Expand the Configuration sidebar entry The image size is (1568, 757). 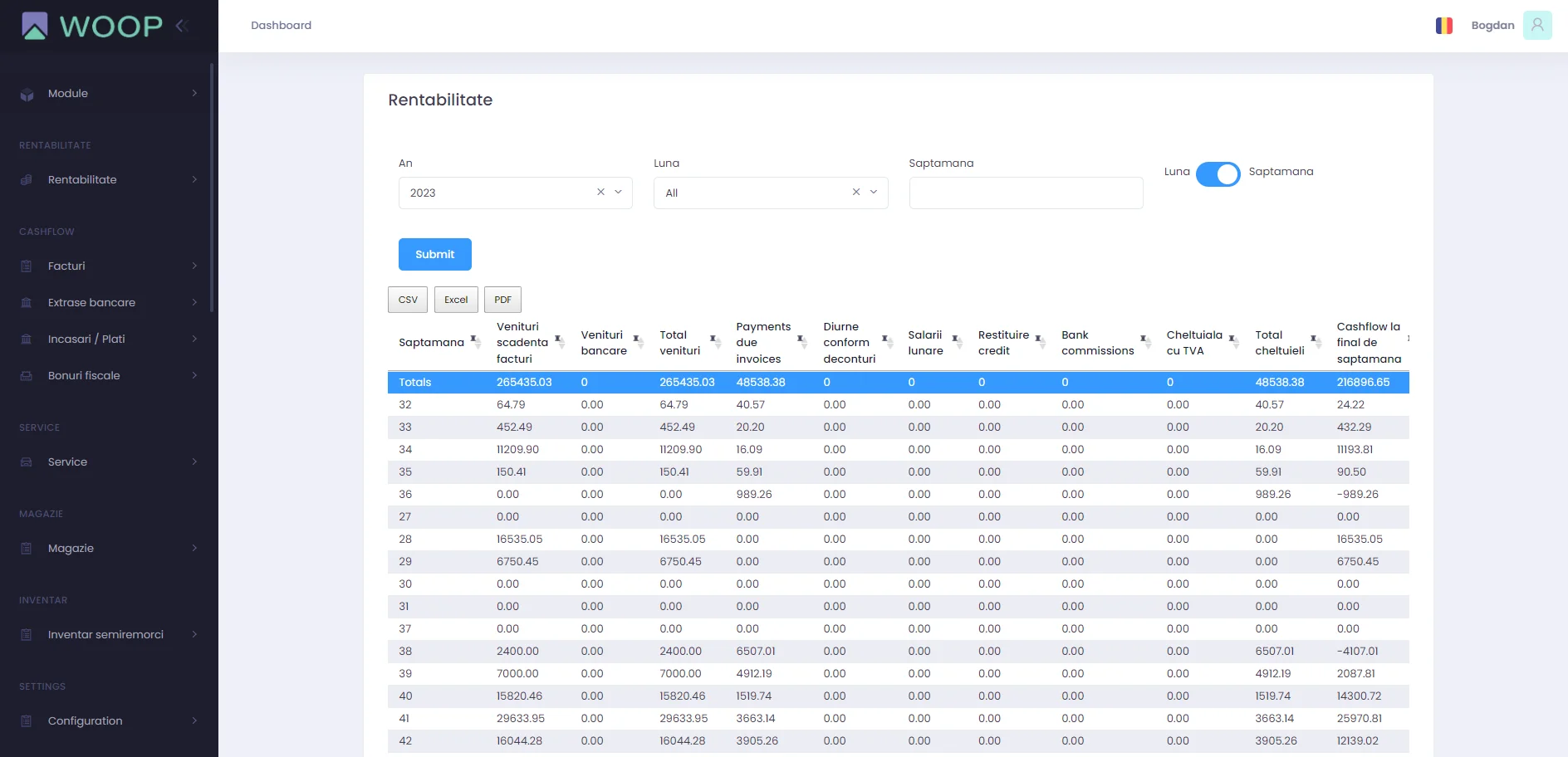coord(85,720)
